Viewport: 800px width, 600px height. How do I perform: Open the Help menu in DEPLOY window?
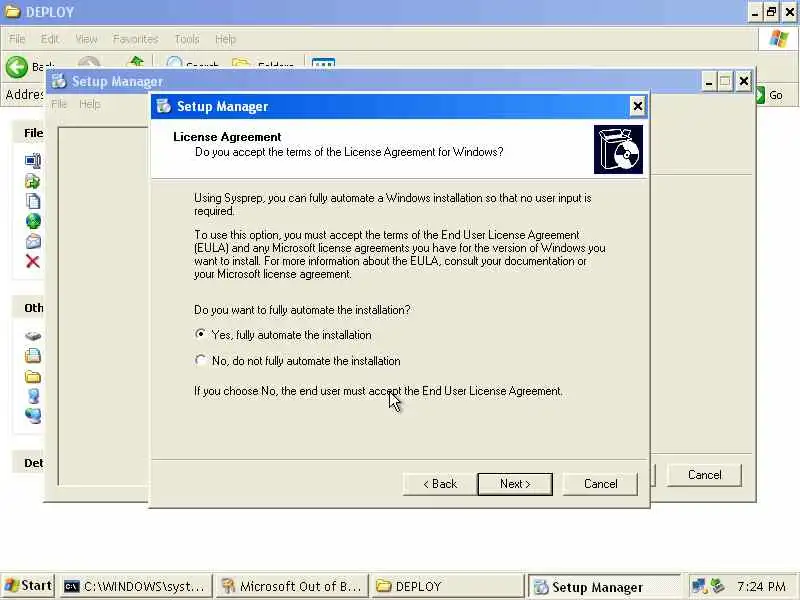tap(226, 39)
